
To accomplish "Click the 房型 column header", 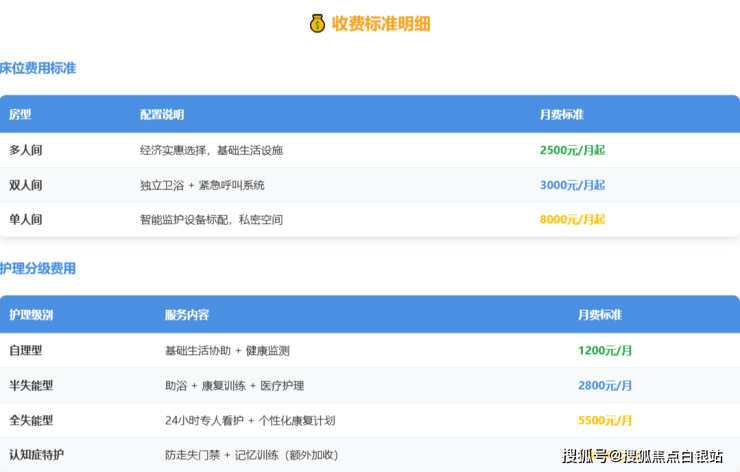I will click(20, 115).
